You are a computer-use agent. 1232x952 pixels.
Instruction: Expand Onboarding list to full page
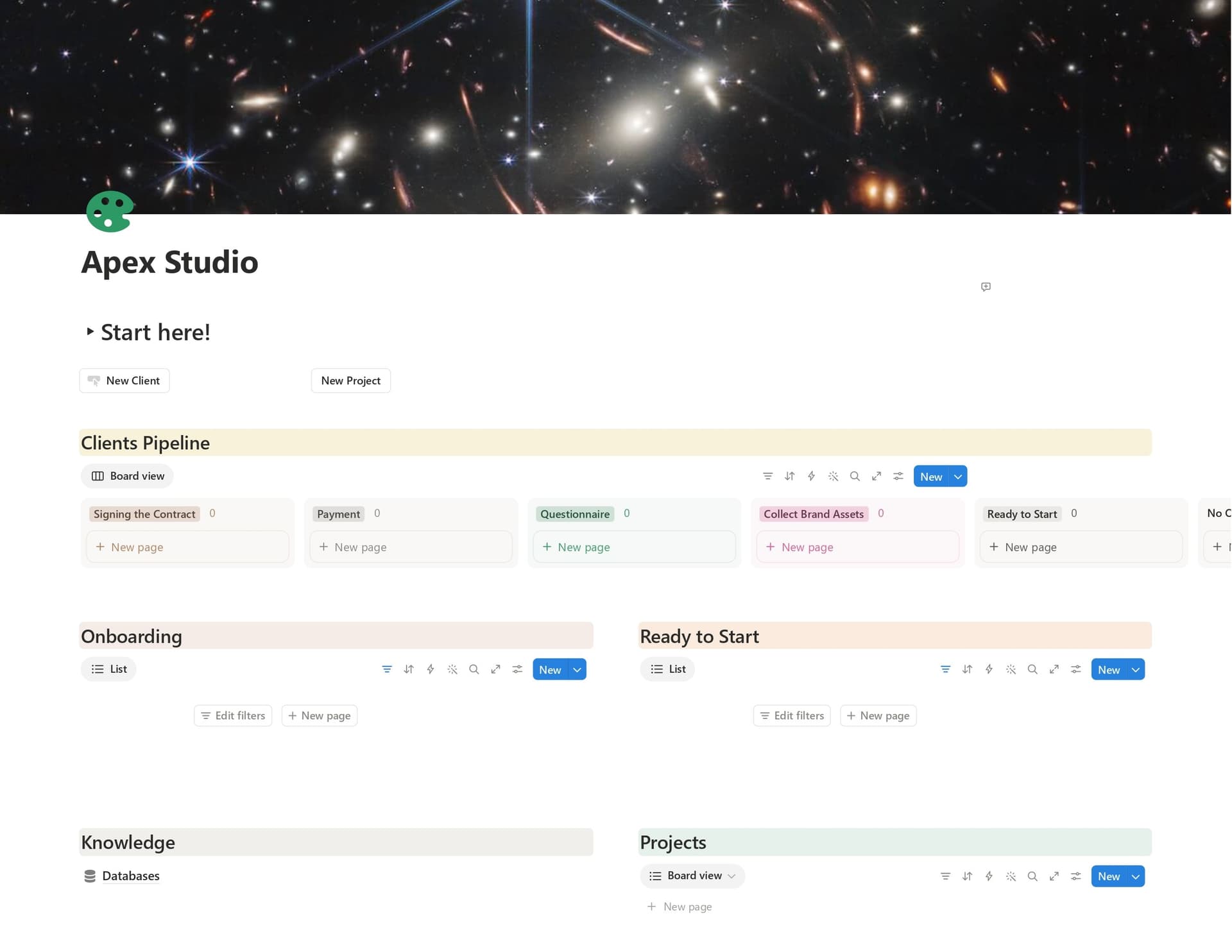pos(496,669)
